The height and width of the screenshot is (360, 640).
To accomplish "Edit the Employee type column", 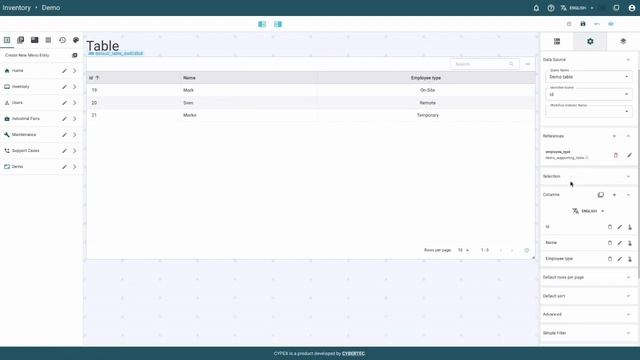I will 620,259.
